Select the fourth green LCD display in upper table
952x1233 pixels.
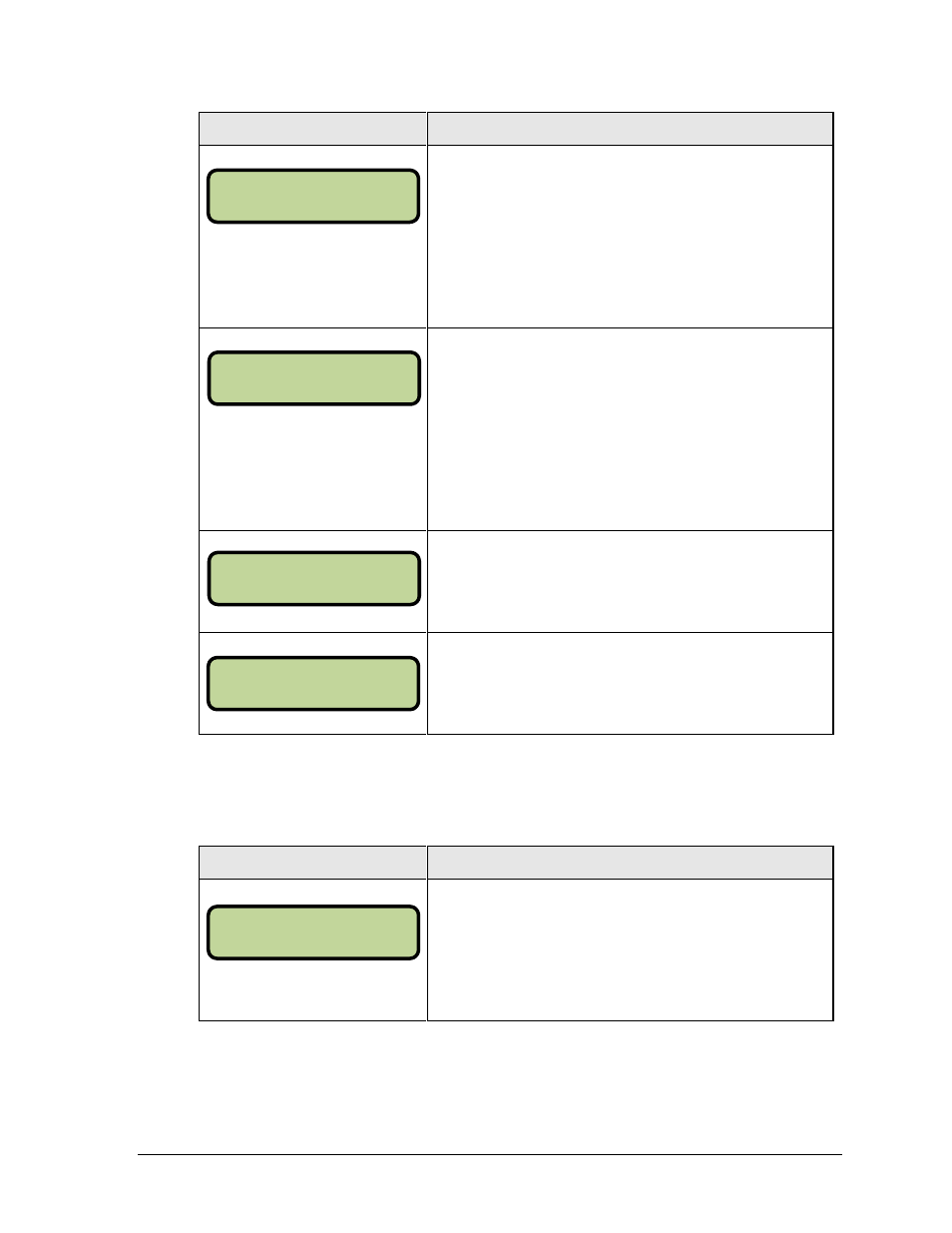pyautogui.click(x=312, y=684)
